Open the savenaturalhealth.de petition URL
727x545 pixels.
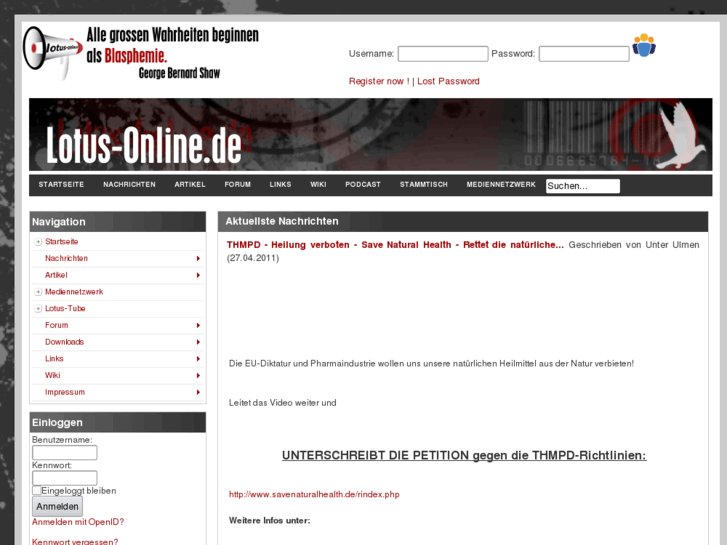click(x=314, y=494)
